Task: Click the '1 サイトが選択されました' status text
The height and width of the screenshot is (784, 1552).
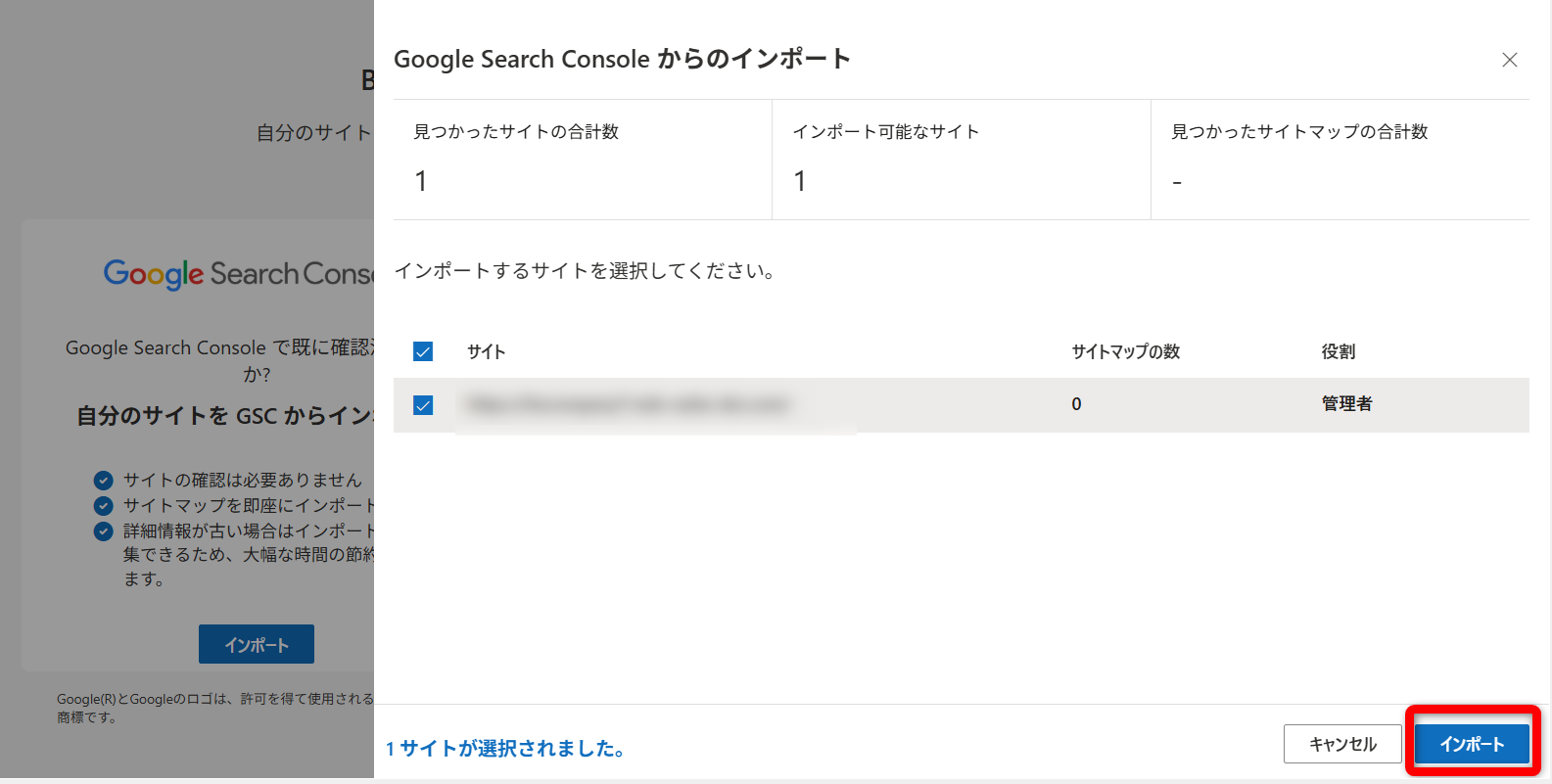Action: pyautogui.click(x=505, y=749)
